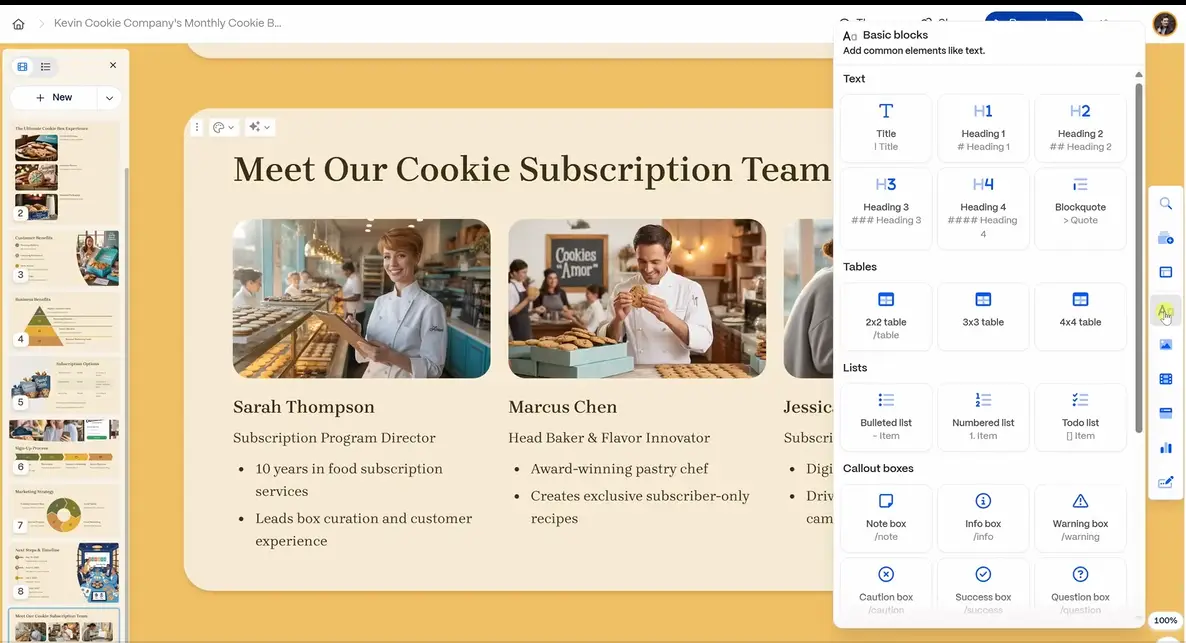The image size is (1186, 643).
Task: Go to the home icon
Action: [x=19, y=24]
